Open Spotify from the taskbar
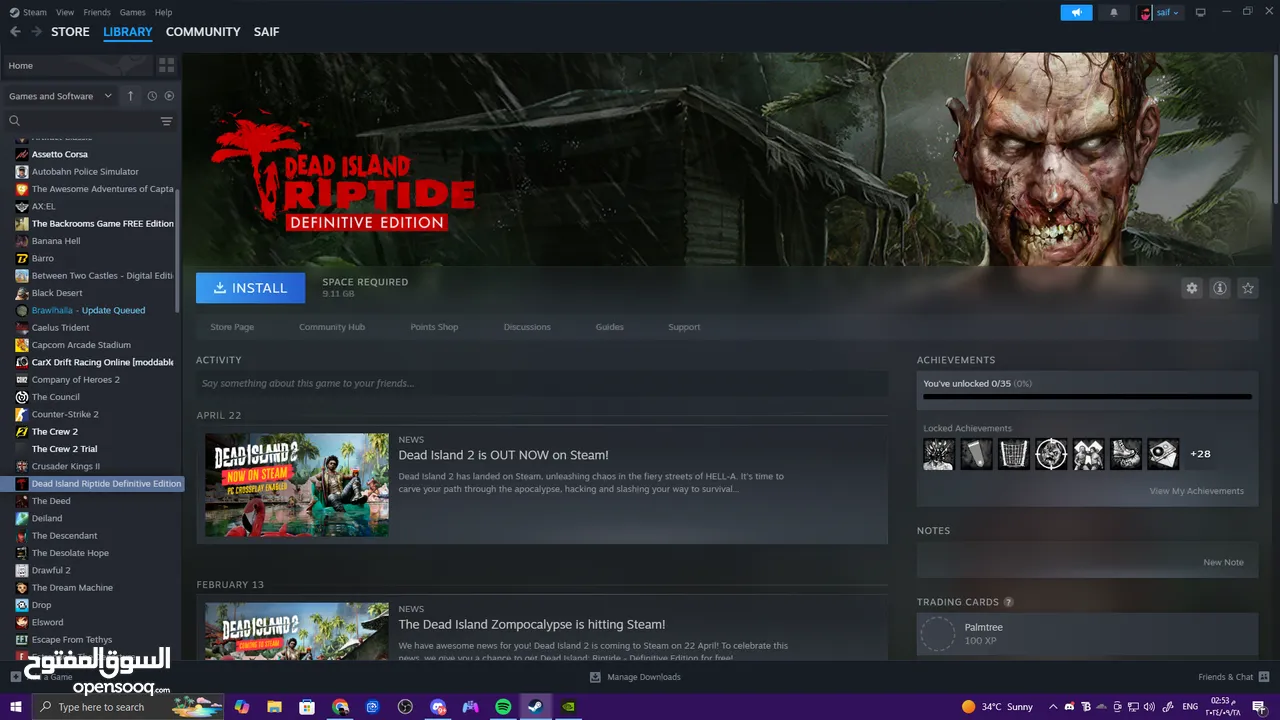Screen dimensions: 1280x720 [x=503, y=707]
